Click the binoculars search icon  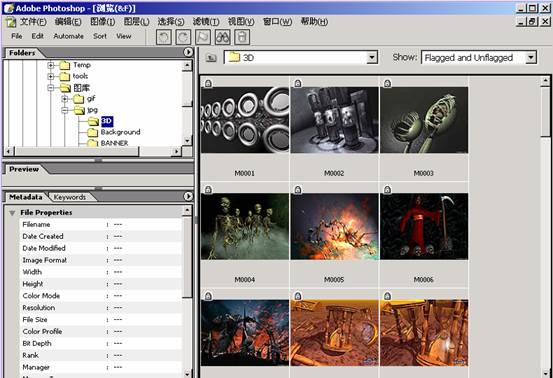223,37
